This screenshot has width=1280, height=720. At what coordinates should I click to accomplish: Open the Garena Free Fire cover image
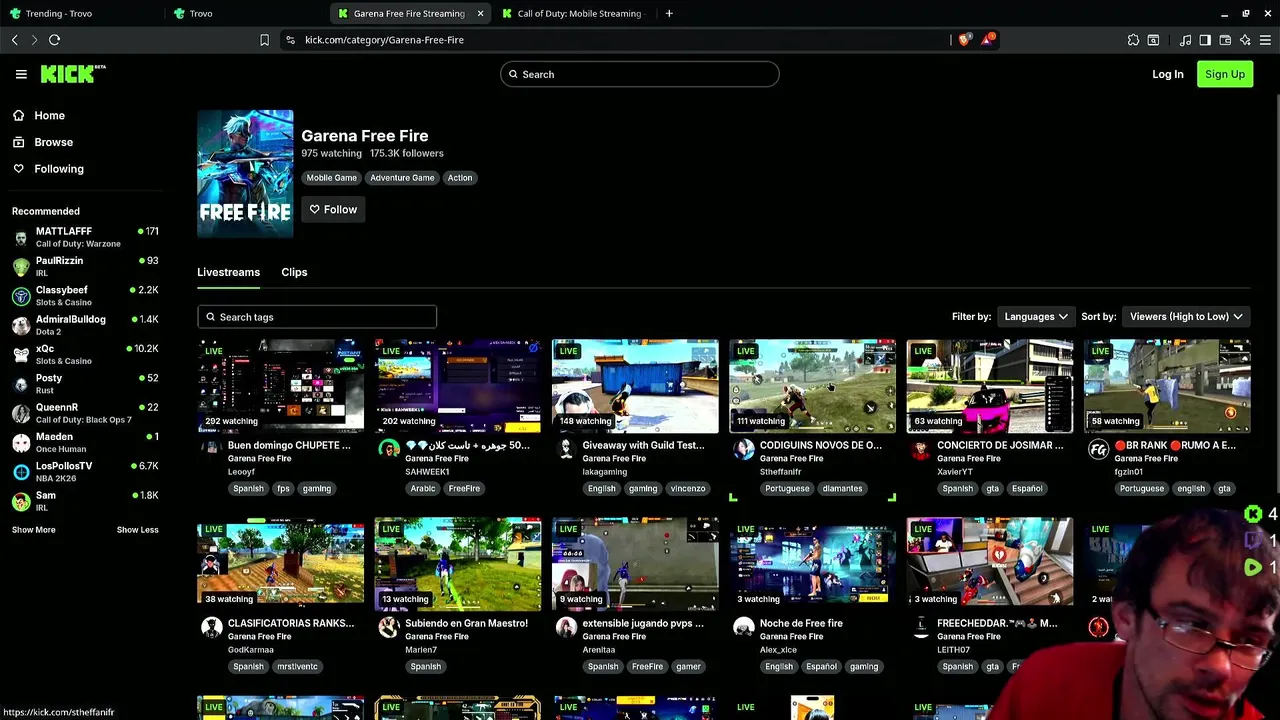point(245,174)
